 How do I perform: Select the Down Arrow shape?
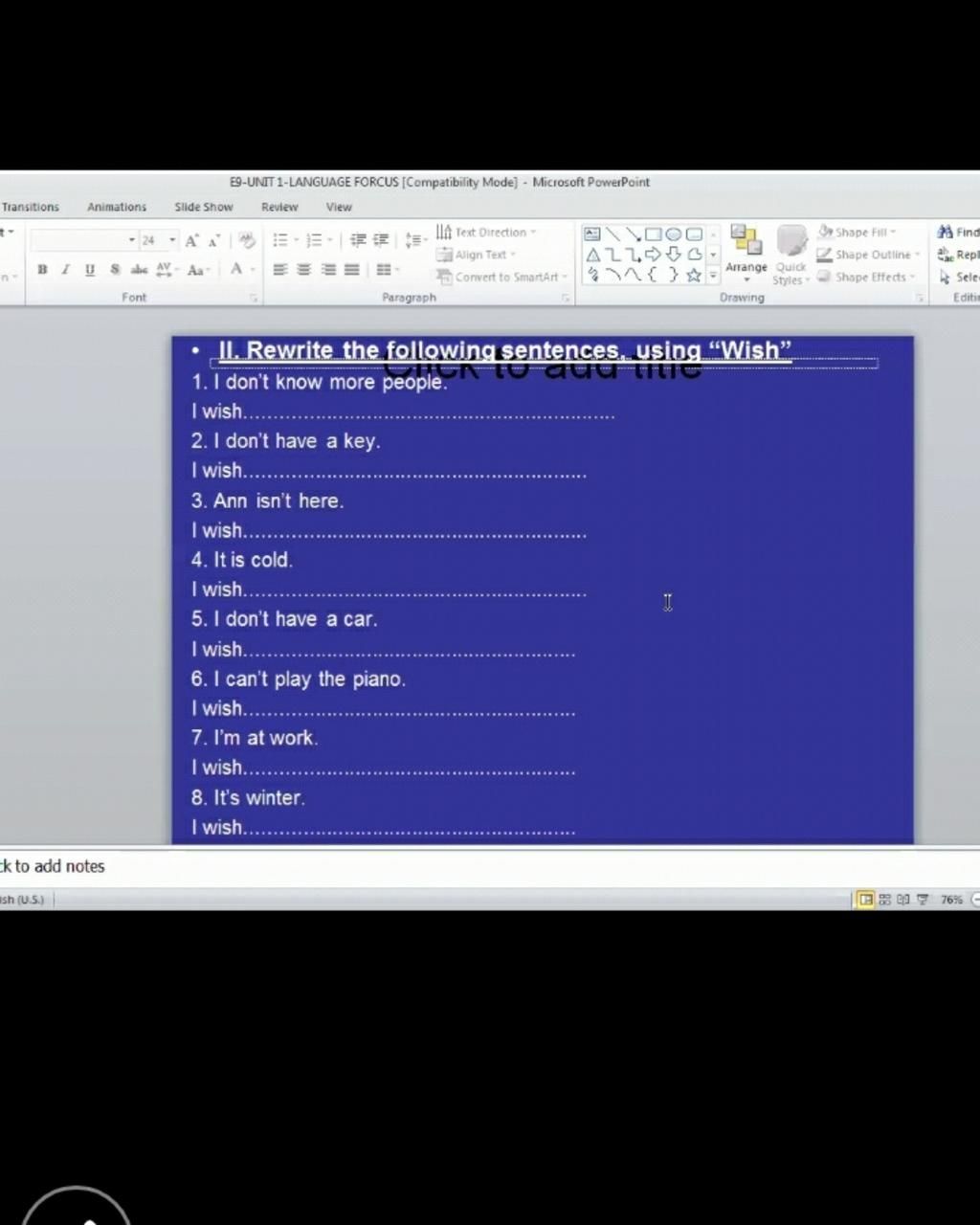click(x=673, y=255)
